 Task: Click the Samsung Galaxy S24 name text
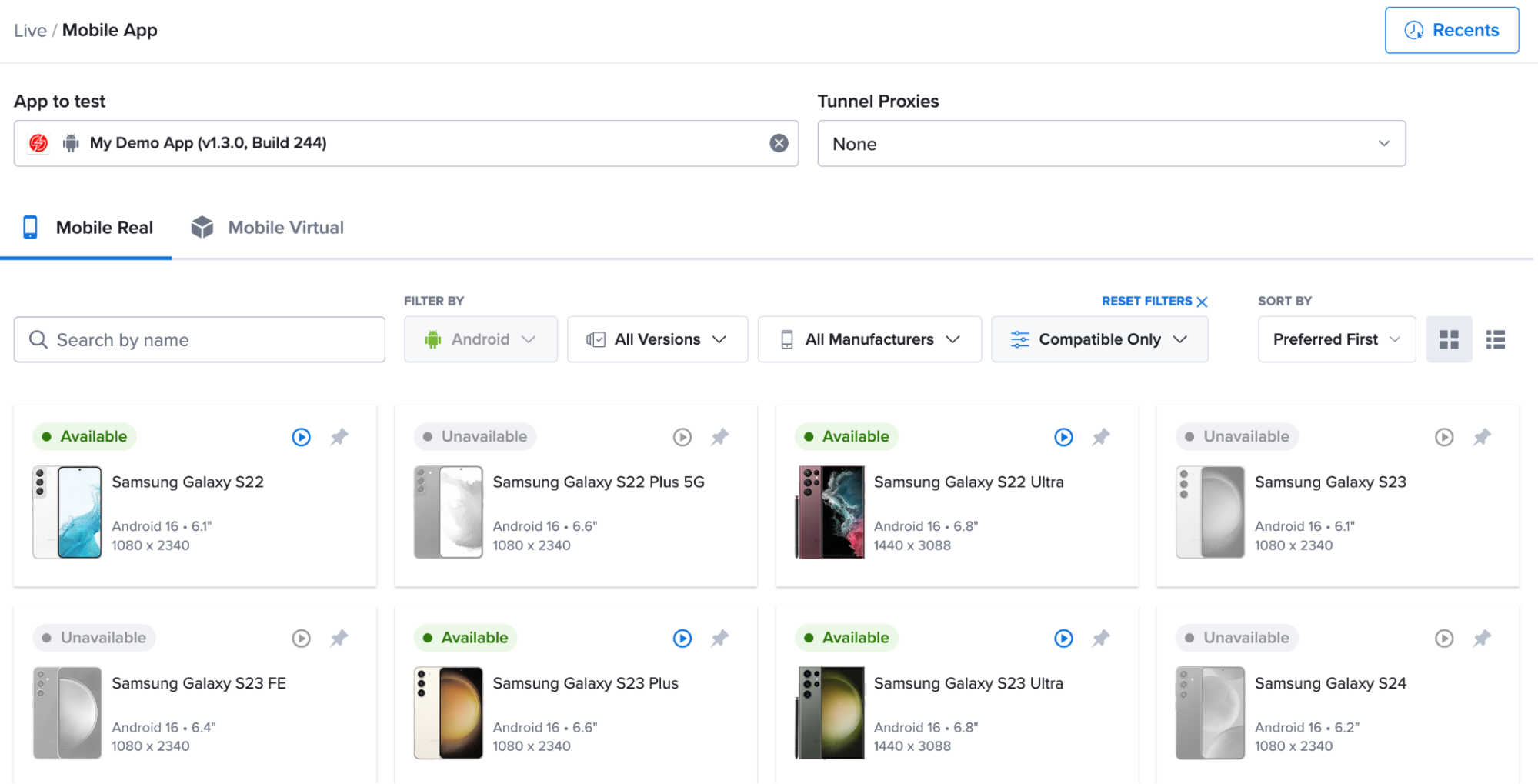coord(1330,683)
